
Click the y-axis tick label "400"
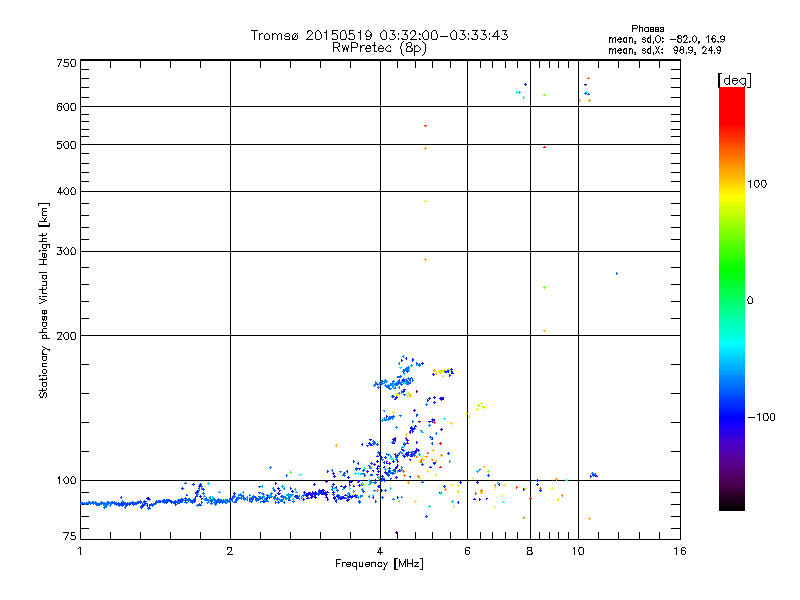[66, 191]
